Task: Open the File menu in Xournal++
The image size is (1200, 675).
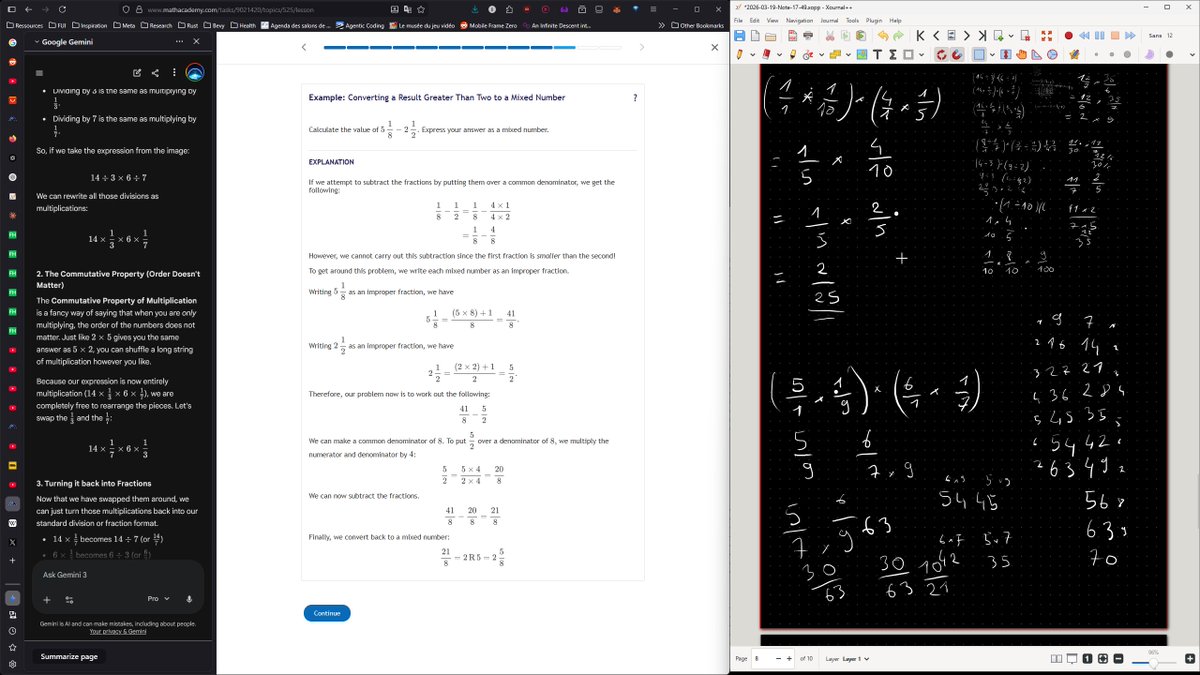Action: click(738, 20)
